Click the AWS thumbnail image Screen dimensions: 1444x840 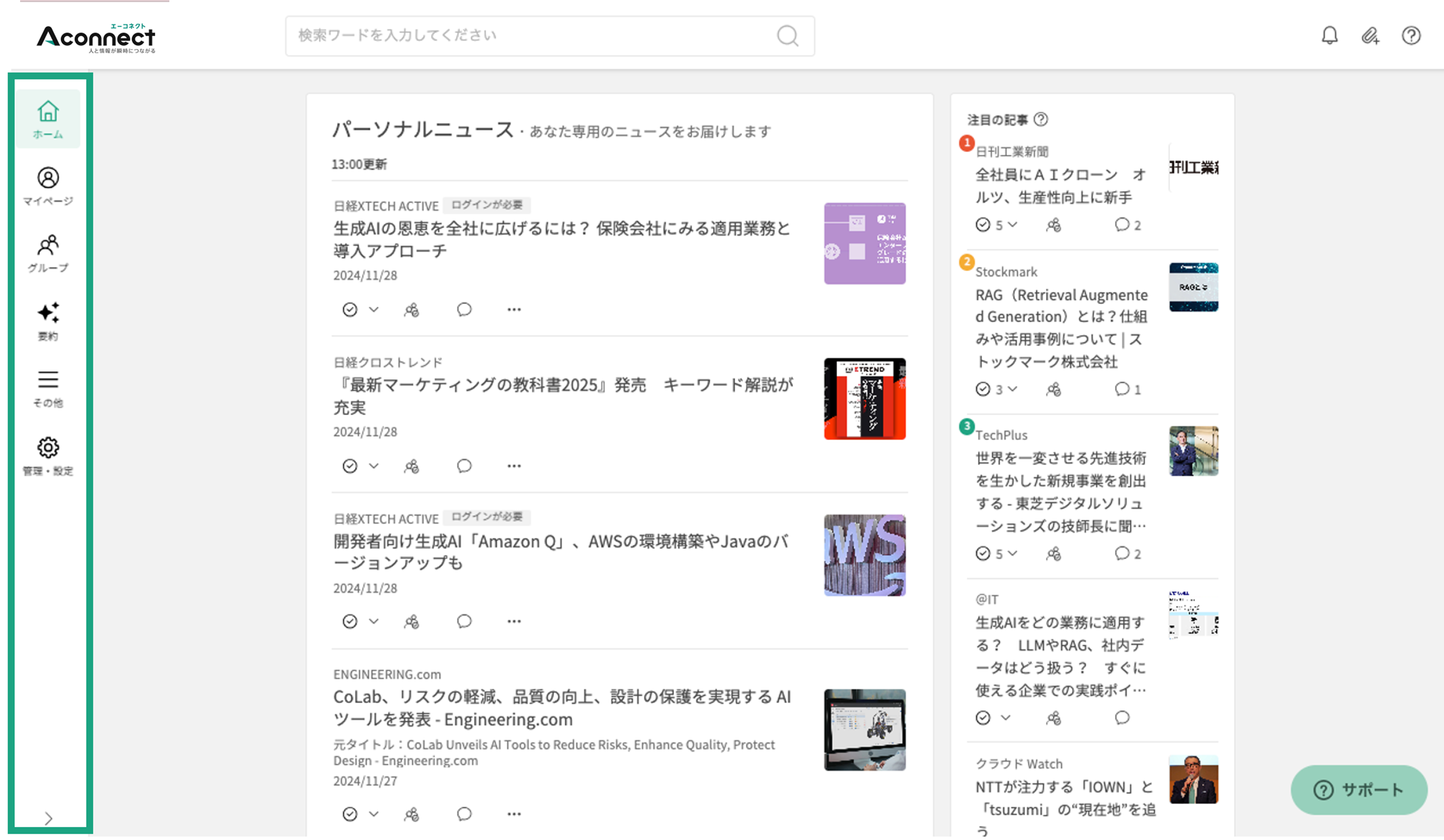[x=865, y=555]
